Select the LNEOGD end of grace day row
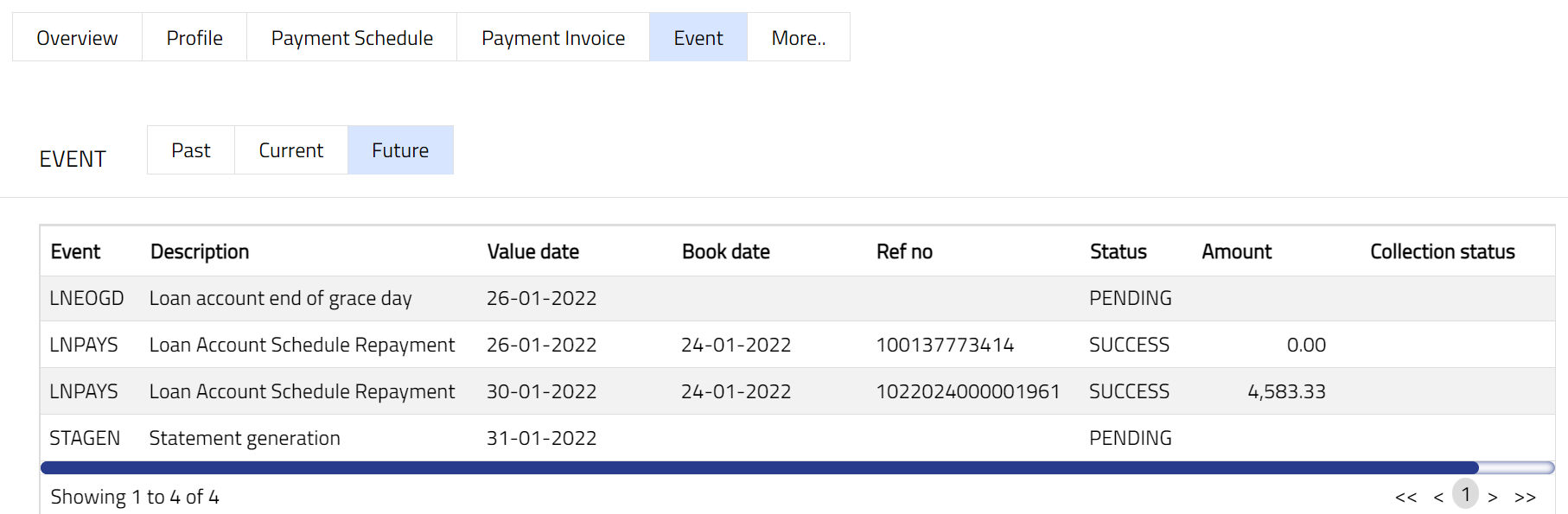 coord(280,298)
